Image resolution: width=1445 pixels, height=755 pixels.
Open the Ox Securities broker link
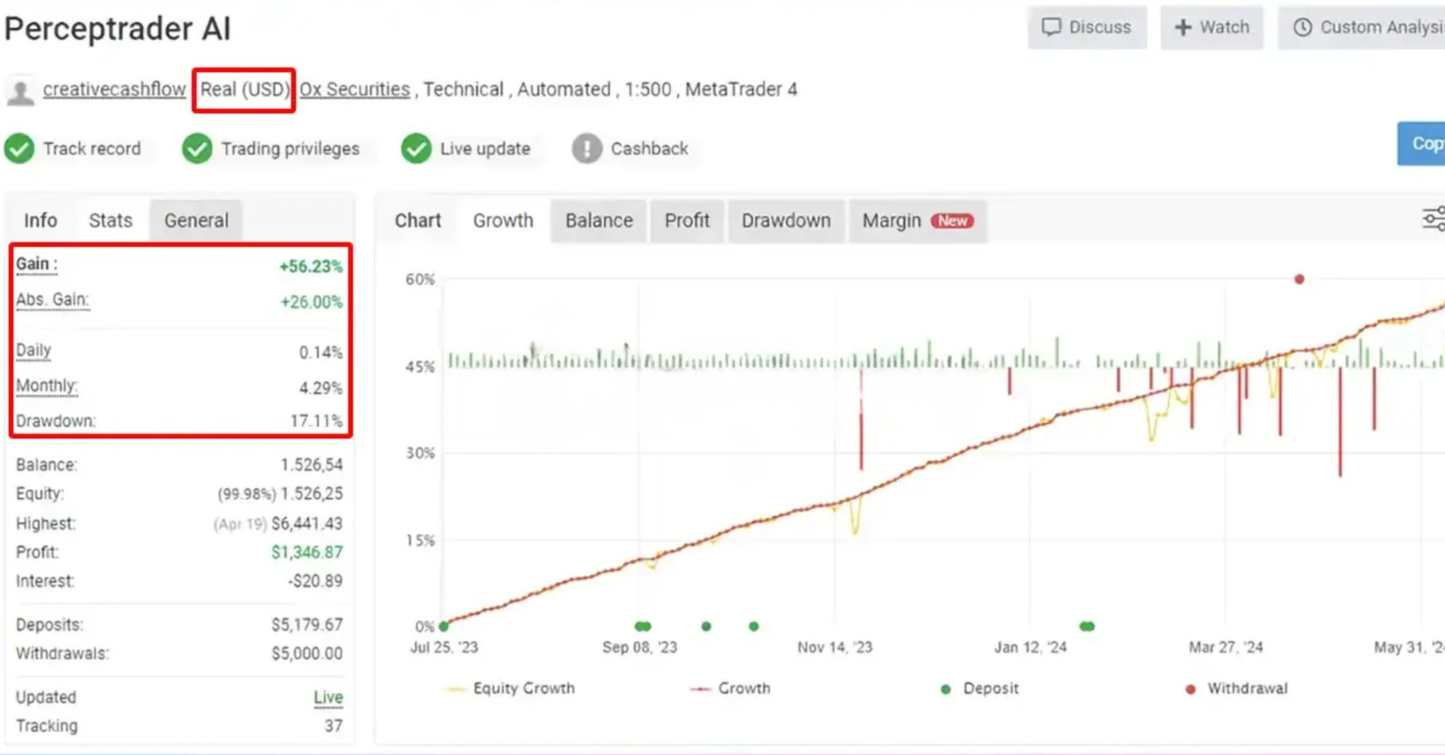pyautogui.click(x=355, y=89)
